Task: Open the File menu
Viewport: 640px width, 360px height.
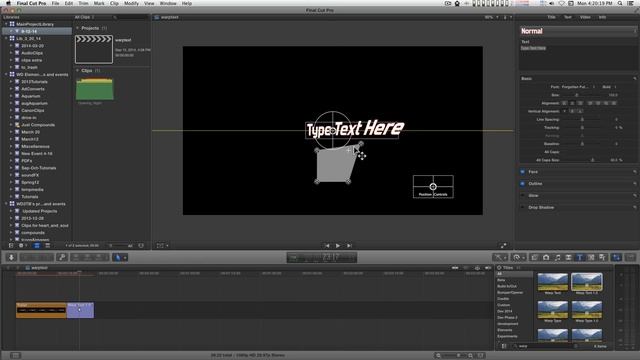Action: point(55,3)
